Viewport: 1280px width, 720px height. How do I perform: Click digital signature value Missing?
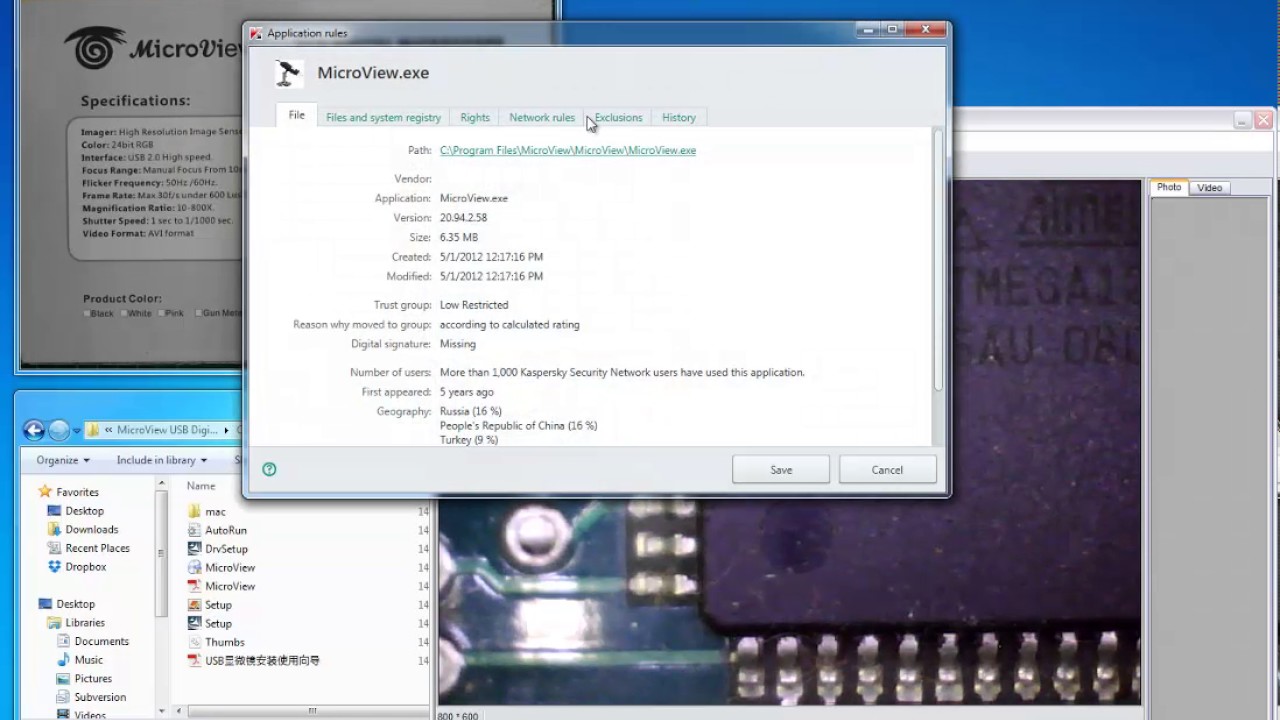[x=458, y=343]
